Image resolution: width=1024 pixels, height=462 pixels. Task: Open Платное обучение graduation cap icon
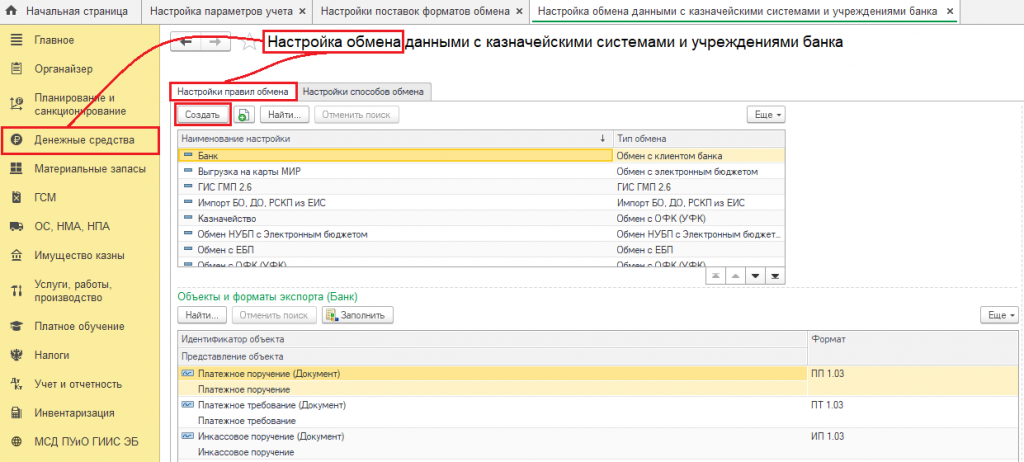(x=17, y=326)
